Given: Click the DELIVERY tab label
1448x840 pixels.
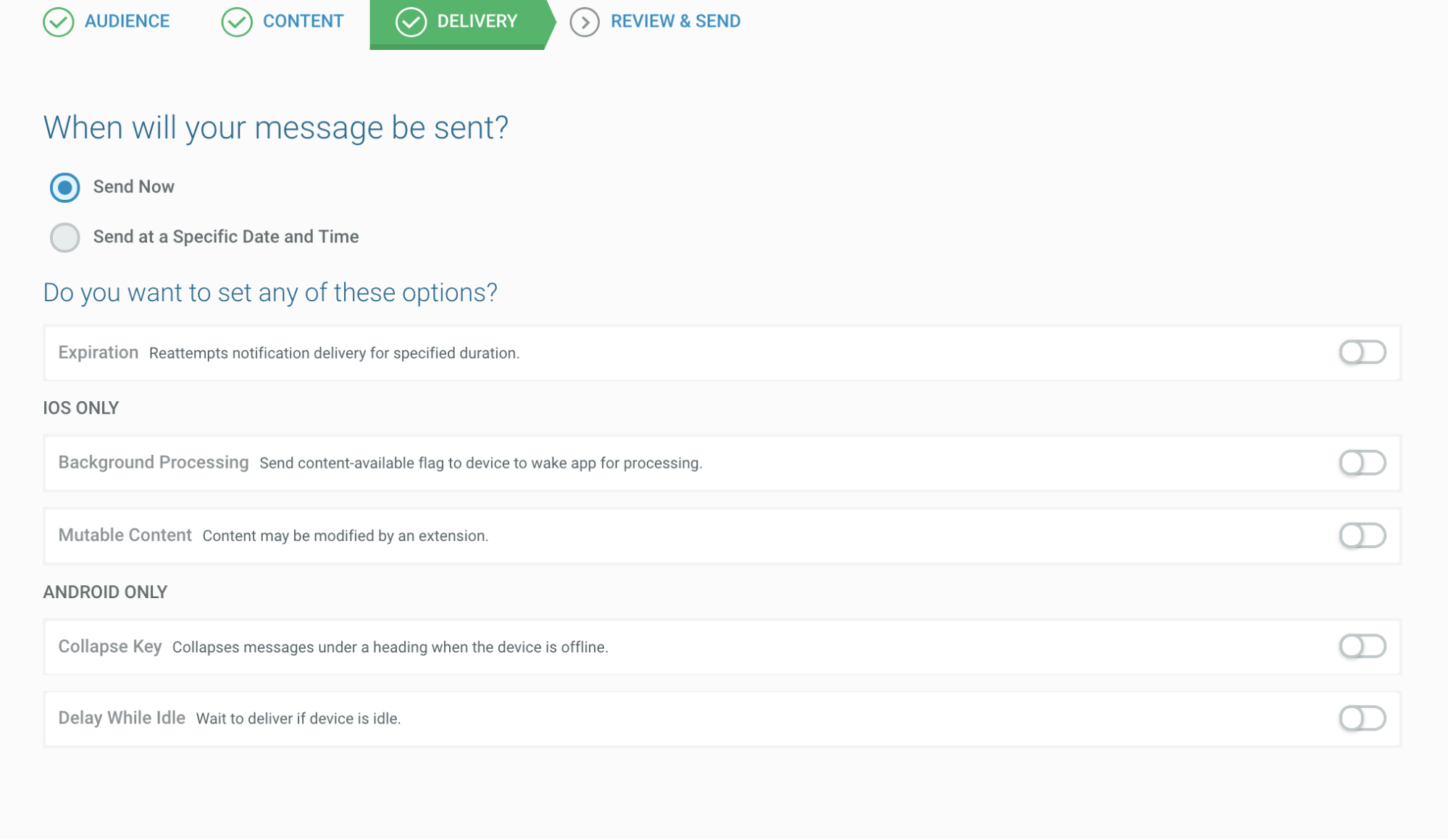Looking at the screenshot, I should [x=477, y=20].
